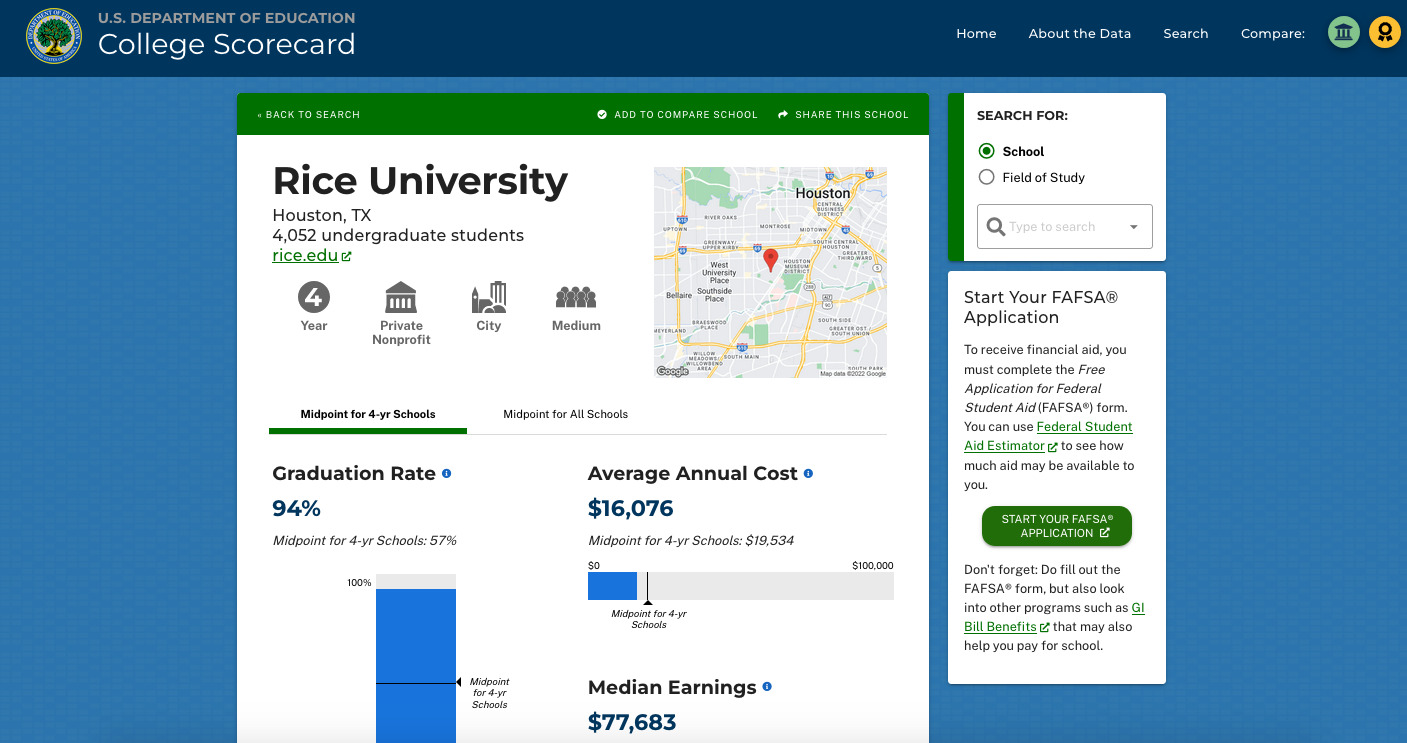Click the Compare: label in header
This screenshot has height=743, width=1407.
pyautogui.click(x=1273, y=33)
